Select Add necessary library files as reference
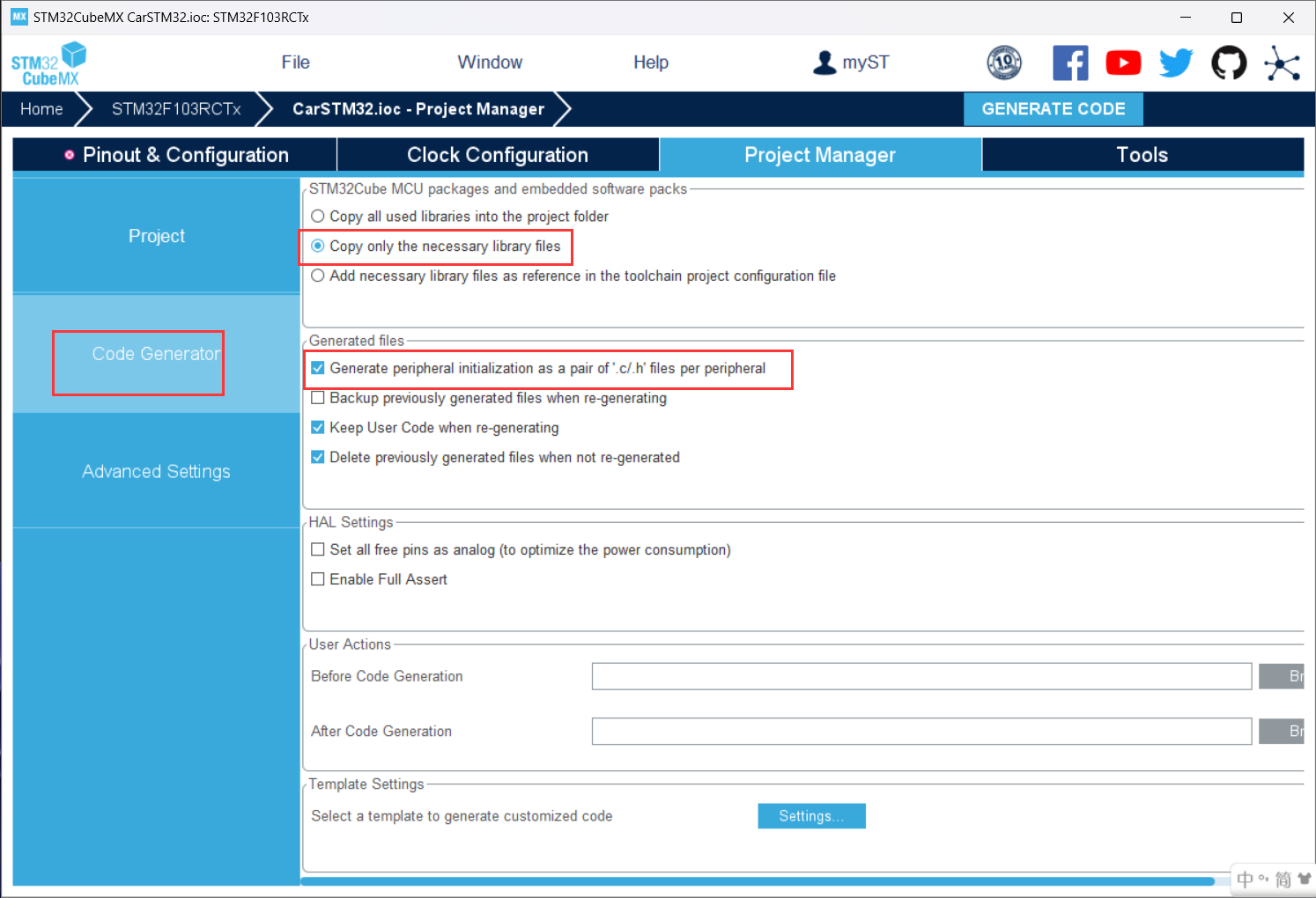The height and width of the screenshot is (898, 1316). pyautogui.click(x=318, y=276)
